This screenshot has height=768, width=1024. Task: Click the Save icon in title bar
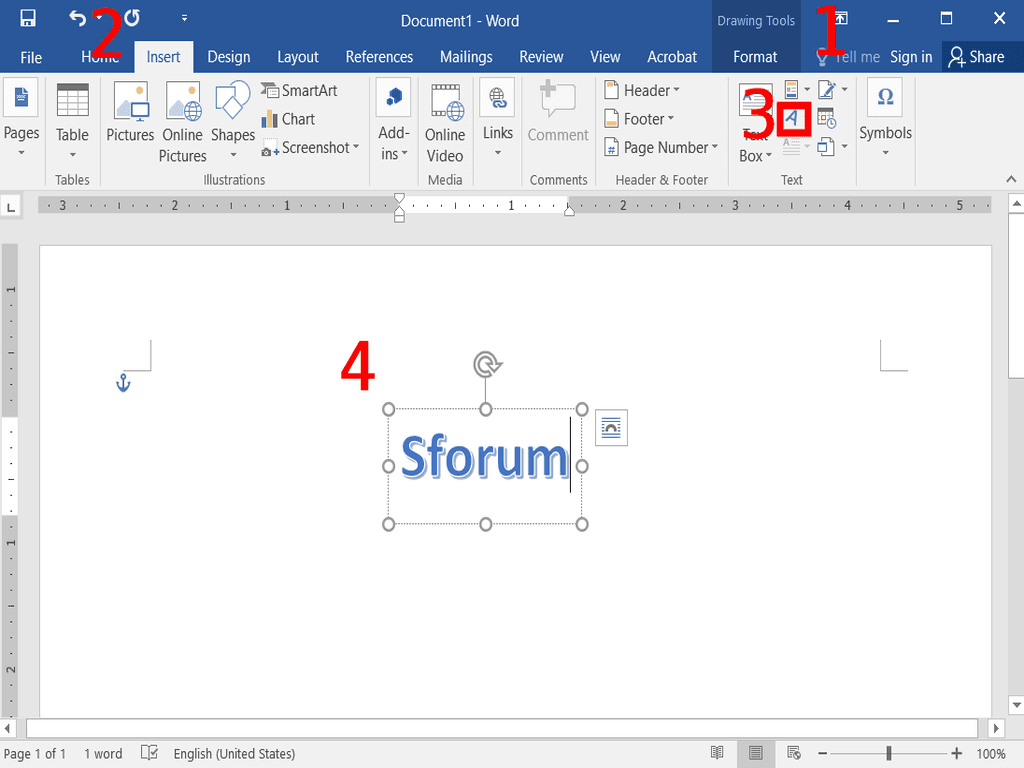(28, 18)
